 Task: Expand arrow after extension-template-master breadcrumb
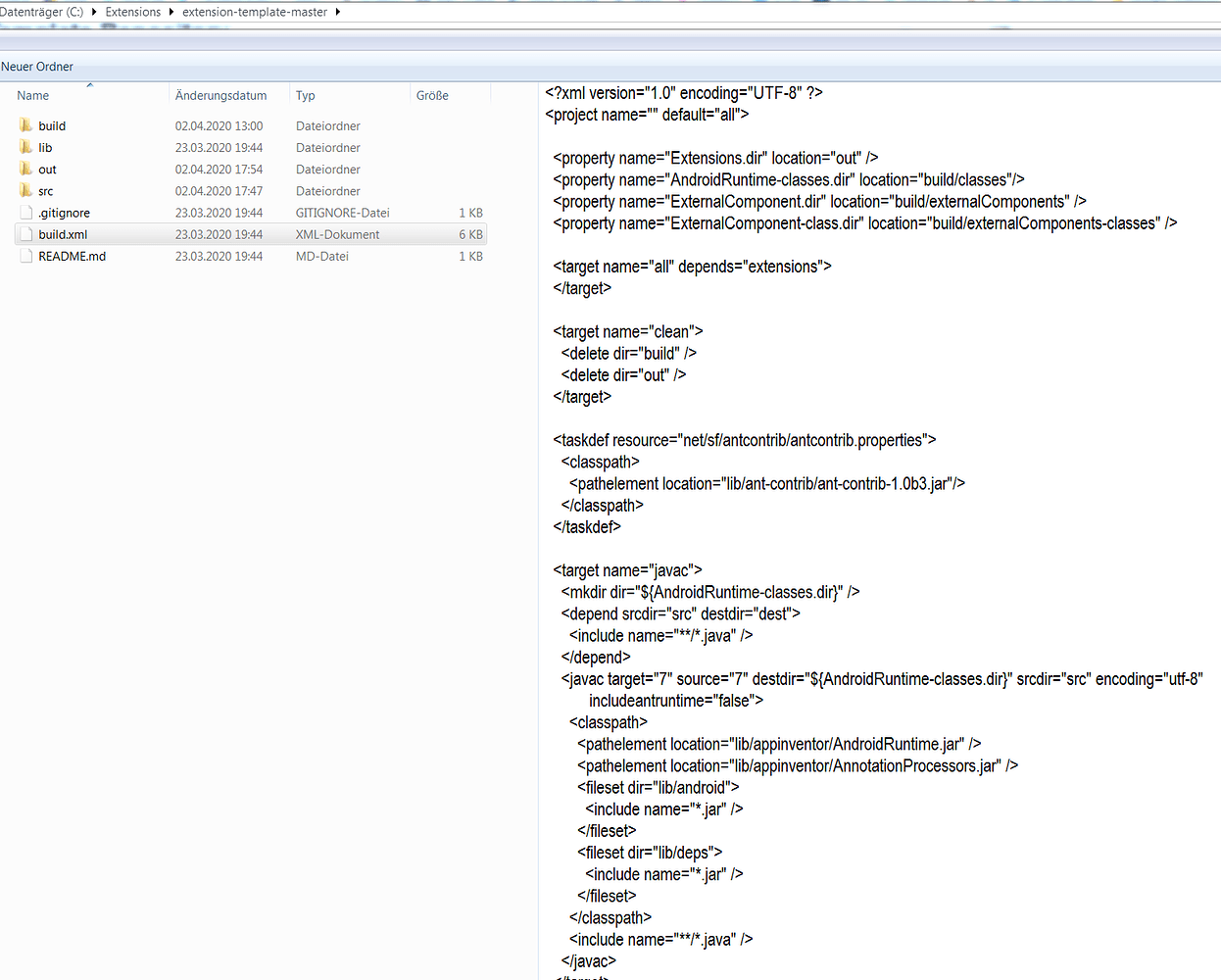337,12
